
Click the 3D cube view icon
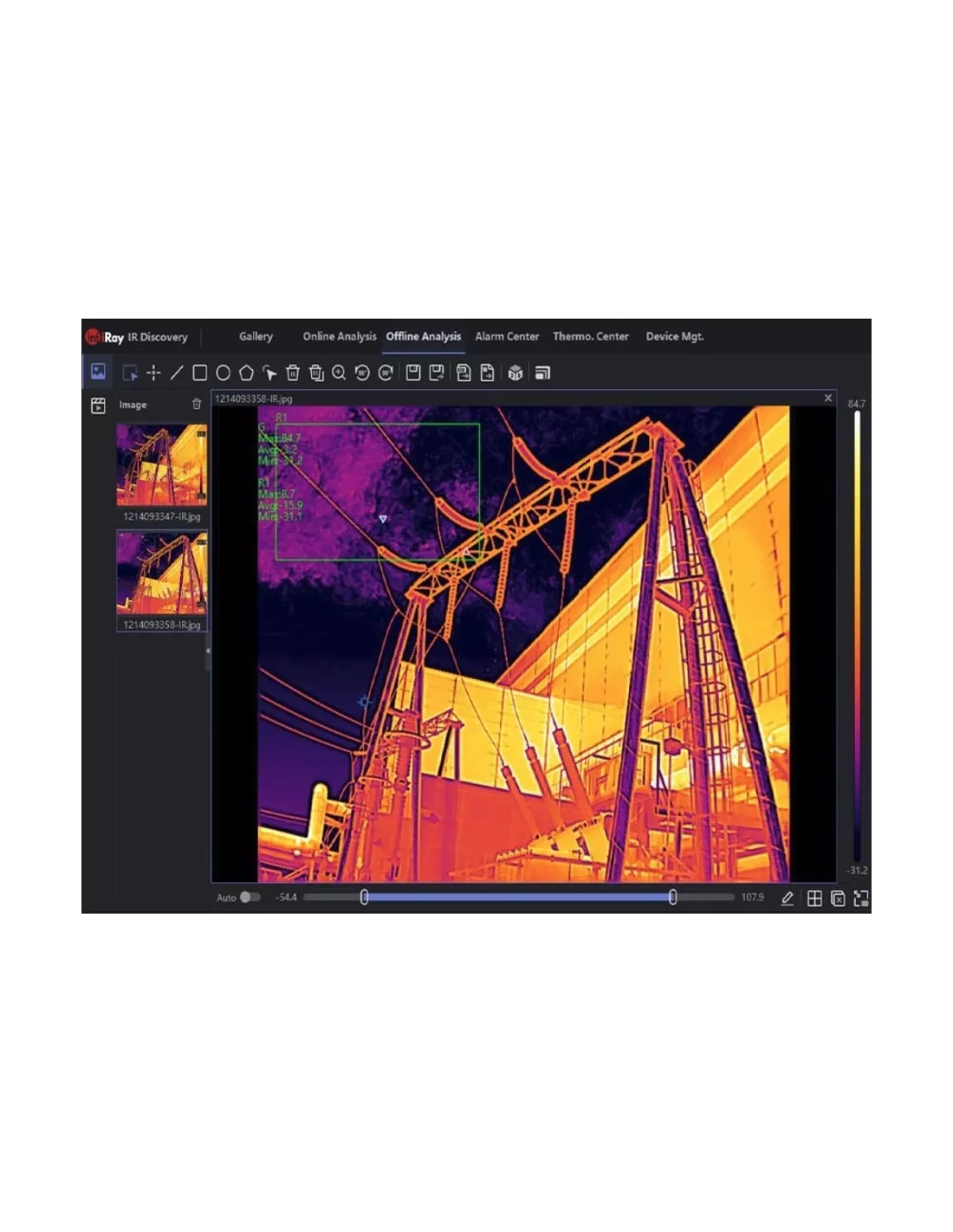515,373
